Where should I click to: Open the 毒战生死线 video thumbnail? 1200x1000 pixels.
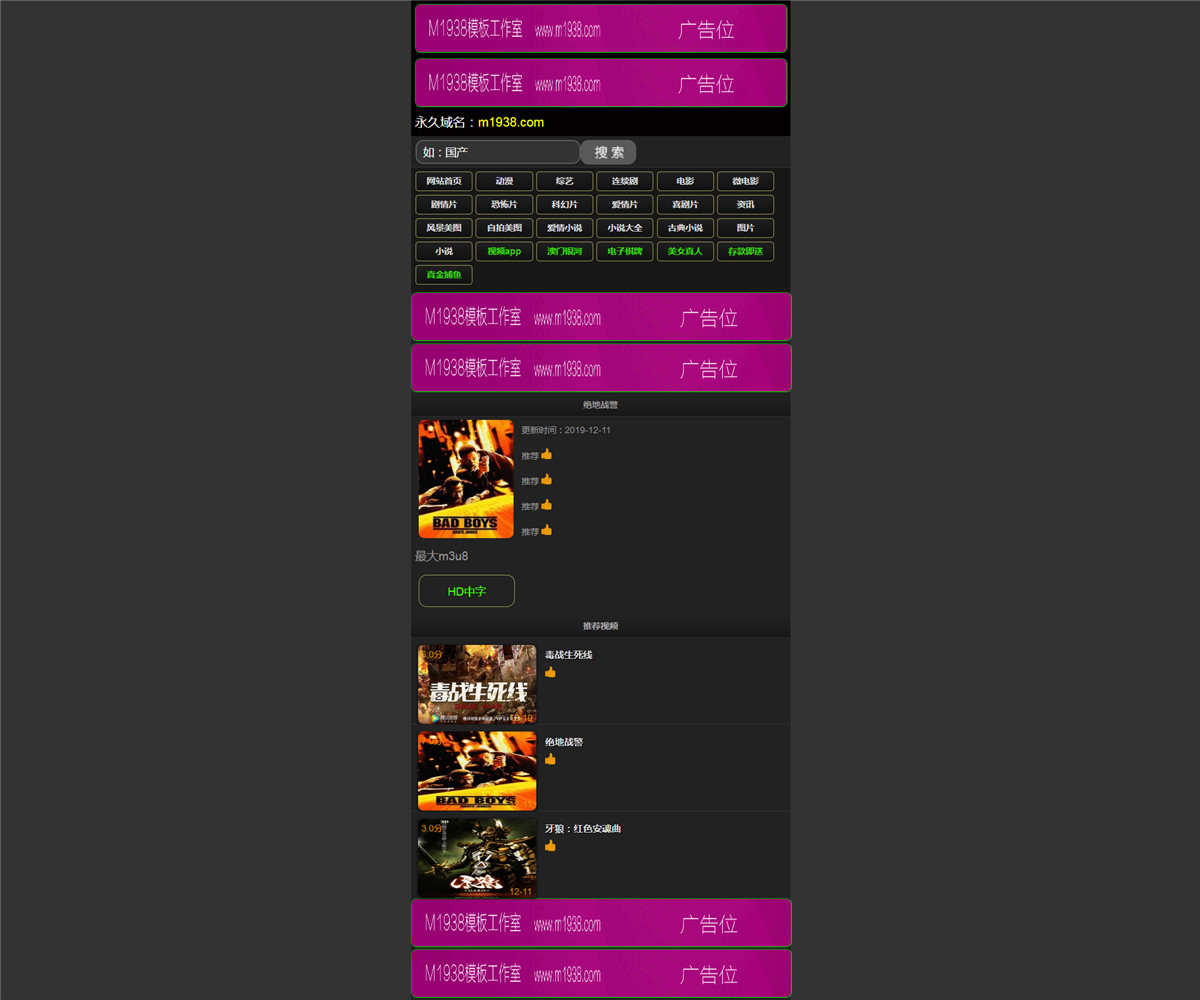tap(477, 684)
